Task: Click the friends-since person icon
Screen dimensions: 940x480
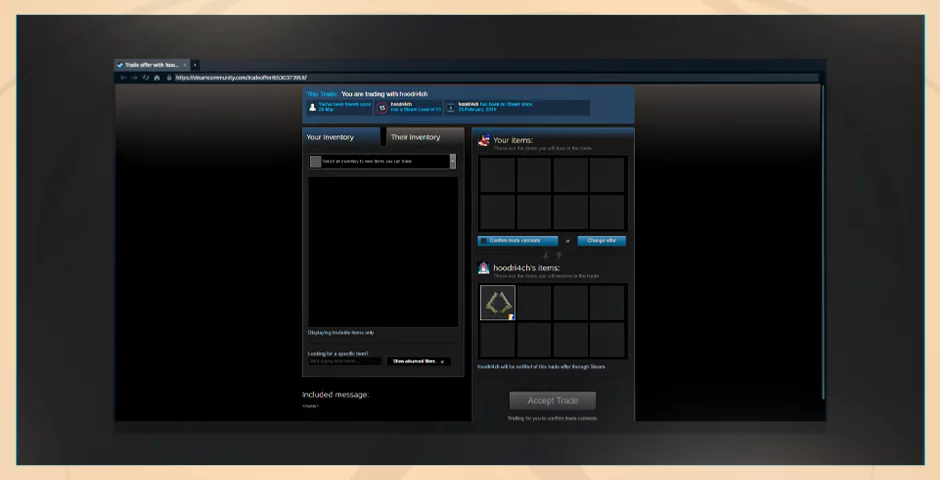Action: [x=312, y=107]
